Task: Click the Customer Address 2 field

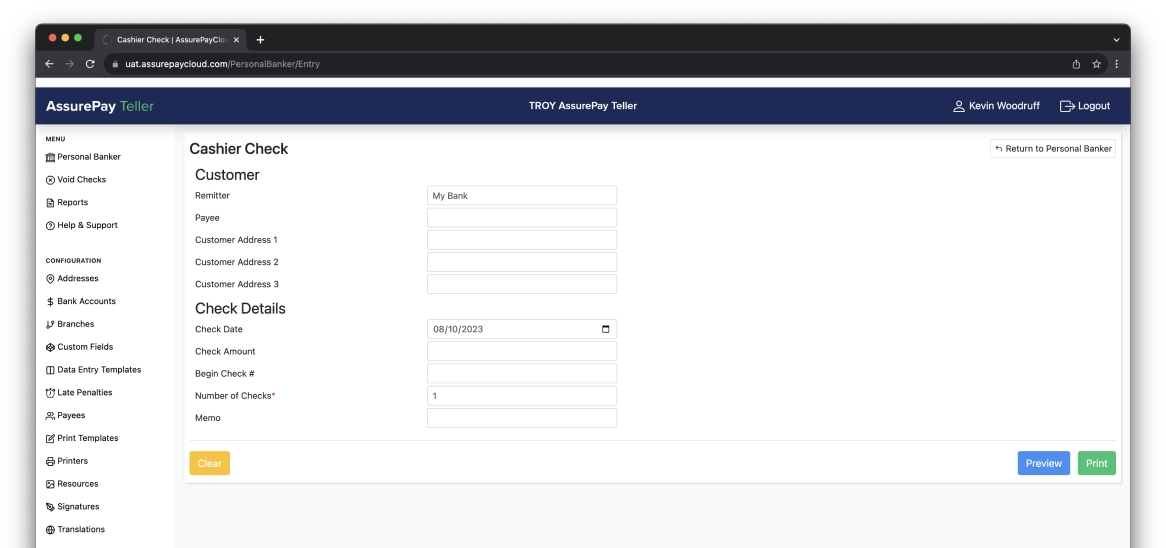Action: pyautogui.click(x=522, y=262)
